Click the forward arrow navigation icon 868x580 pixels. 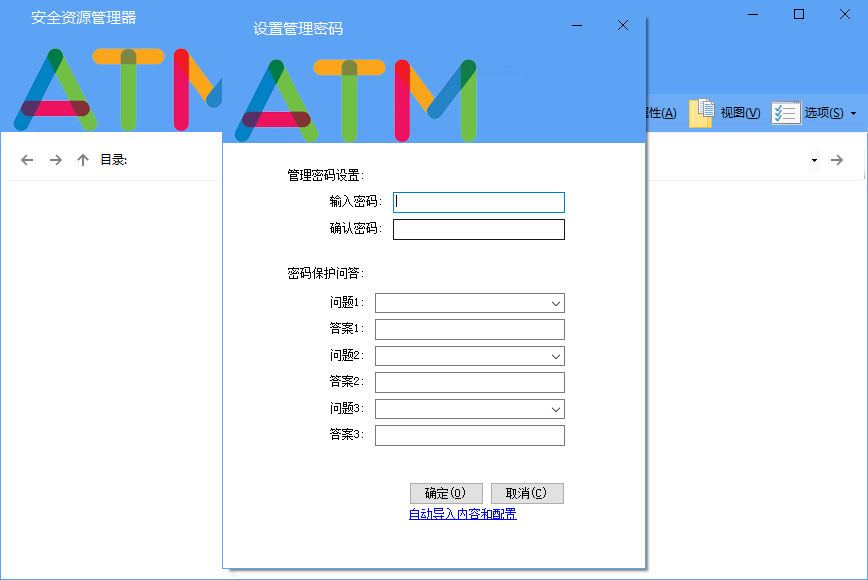pyautogui.click(x=56, y=160)
